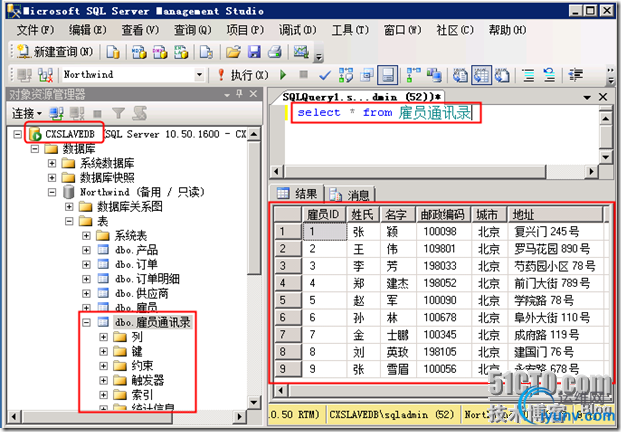This screenshot has height=432, width=621.
Task: Click the Execute (执行) button
Action: pos(244,75)
